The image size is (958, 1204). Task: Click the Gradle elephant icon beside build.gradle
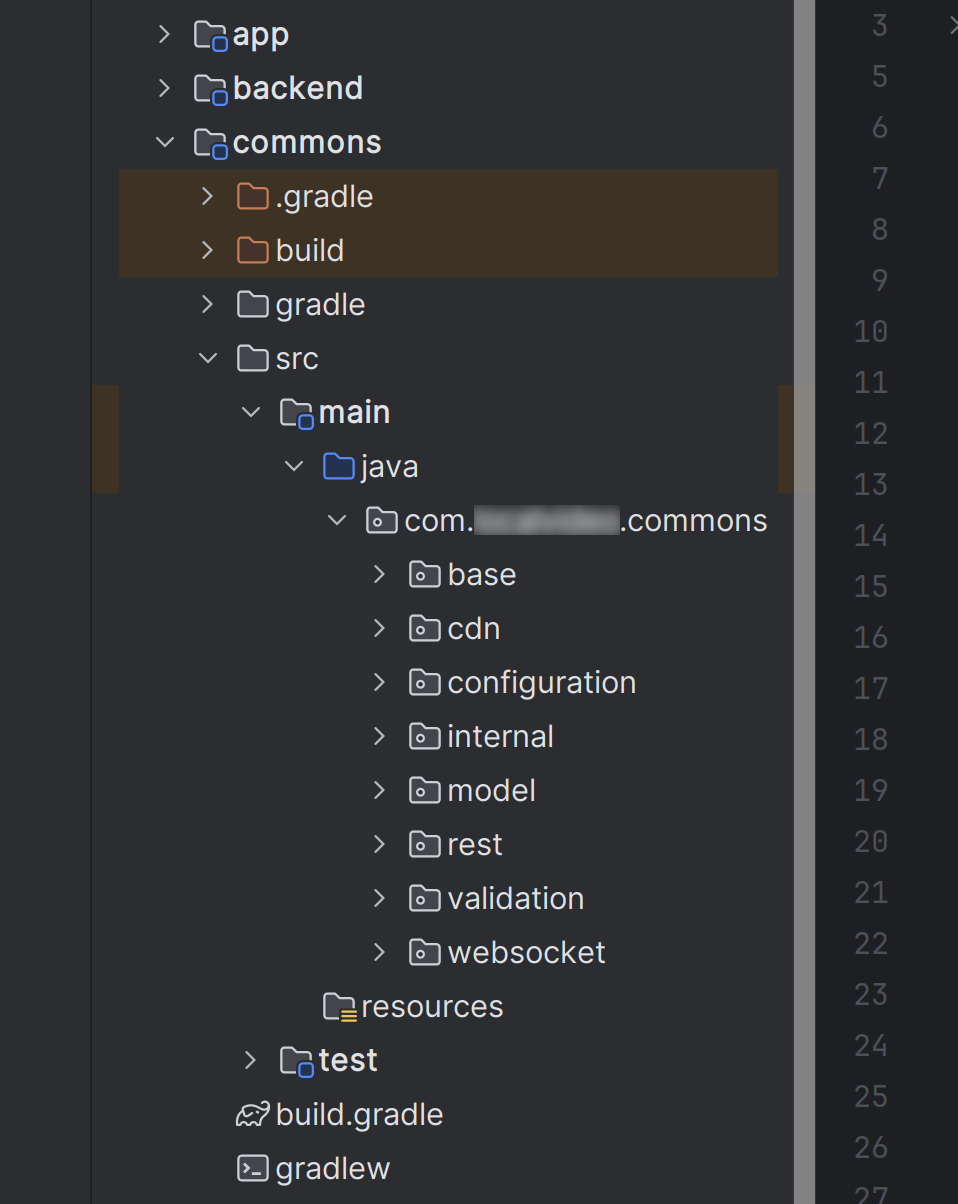click(252, 1115)
